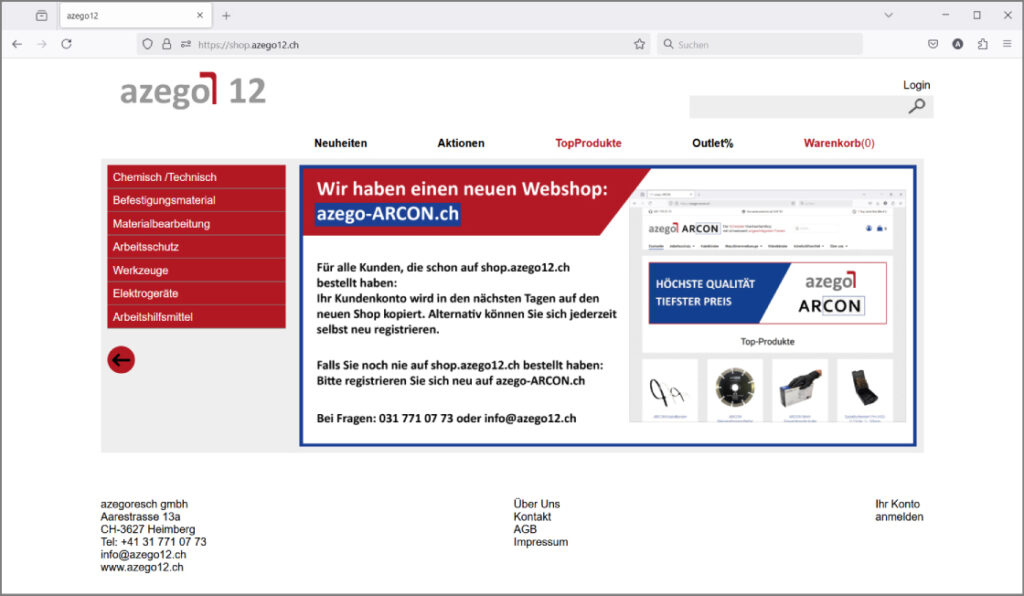Bookmark this page with star icon

click(x=639, y=44)
